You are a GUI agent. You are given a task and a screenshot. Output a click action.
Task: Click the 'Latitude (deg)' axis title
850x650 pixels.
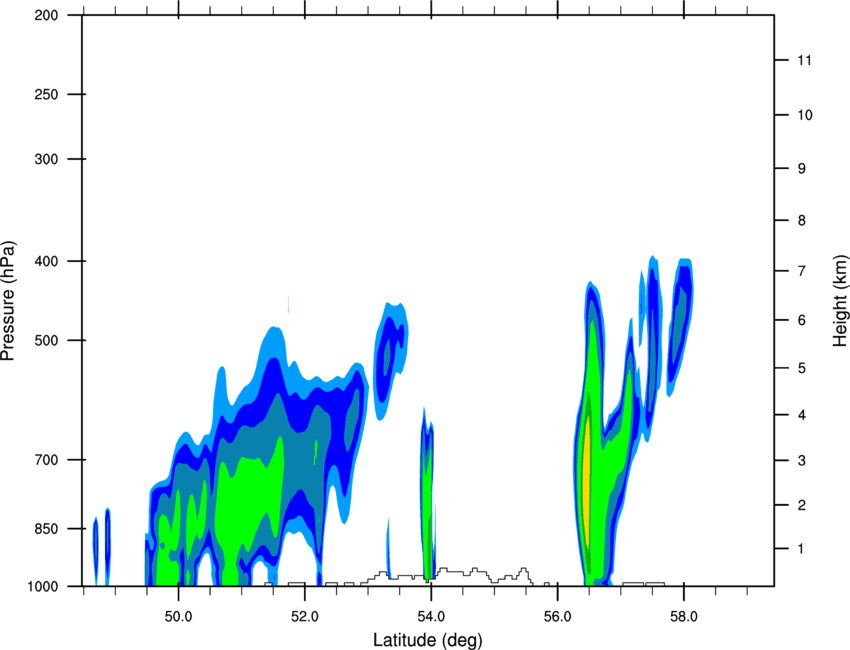click(x=428, y=640)
